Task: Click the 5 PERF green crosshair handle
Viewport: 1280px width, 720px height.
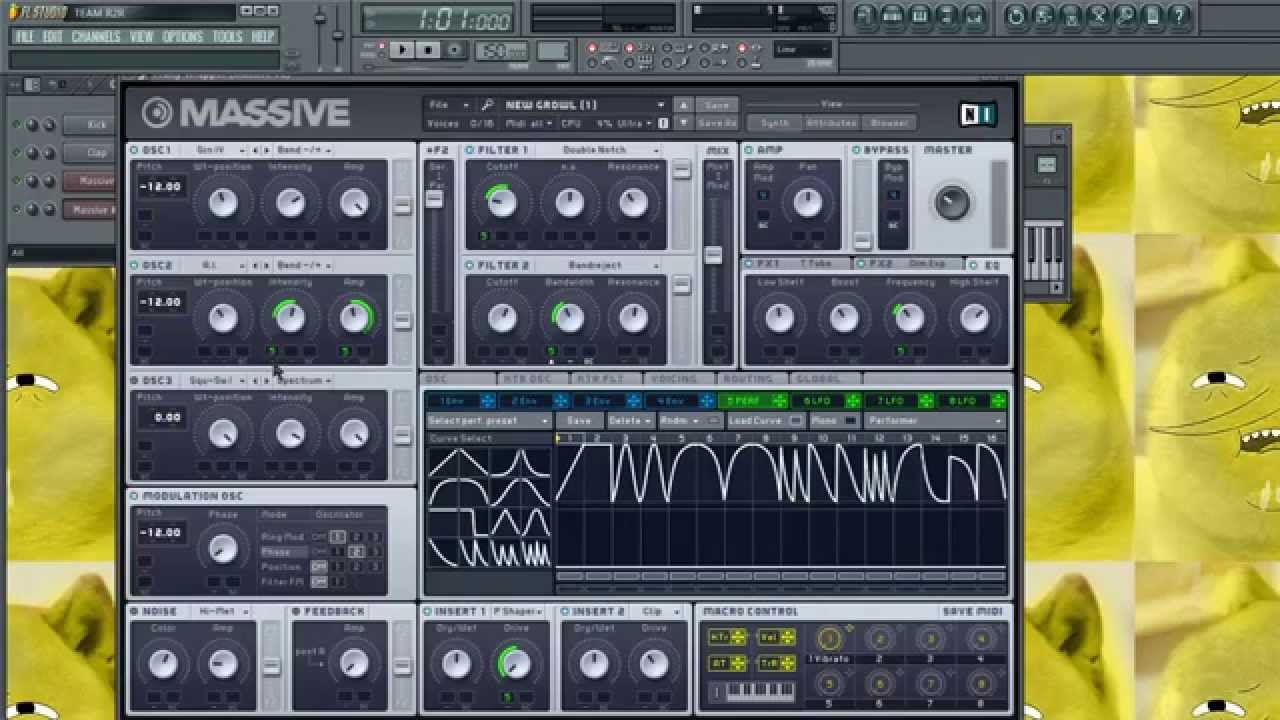Action: coord(779,401)
